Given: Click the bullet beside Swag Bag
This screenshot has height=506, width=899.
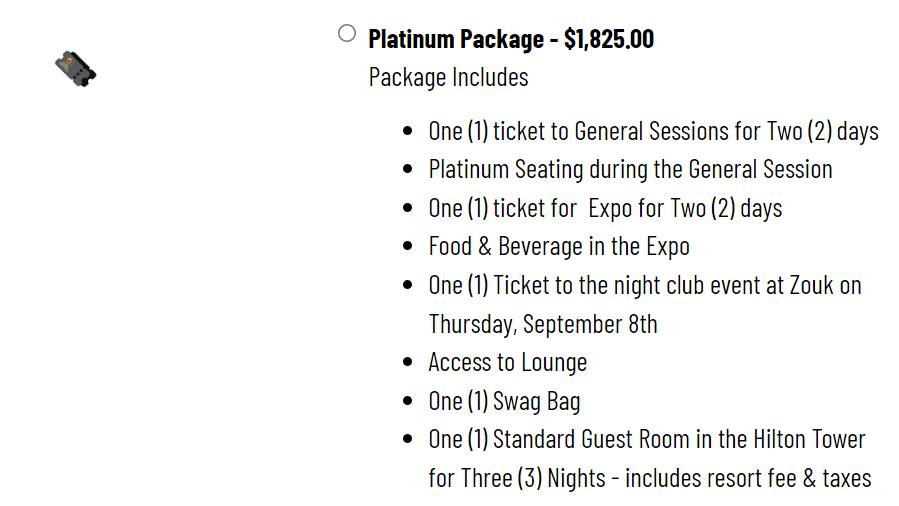Looking at the screenshot, I should coord(408,401).
